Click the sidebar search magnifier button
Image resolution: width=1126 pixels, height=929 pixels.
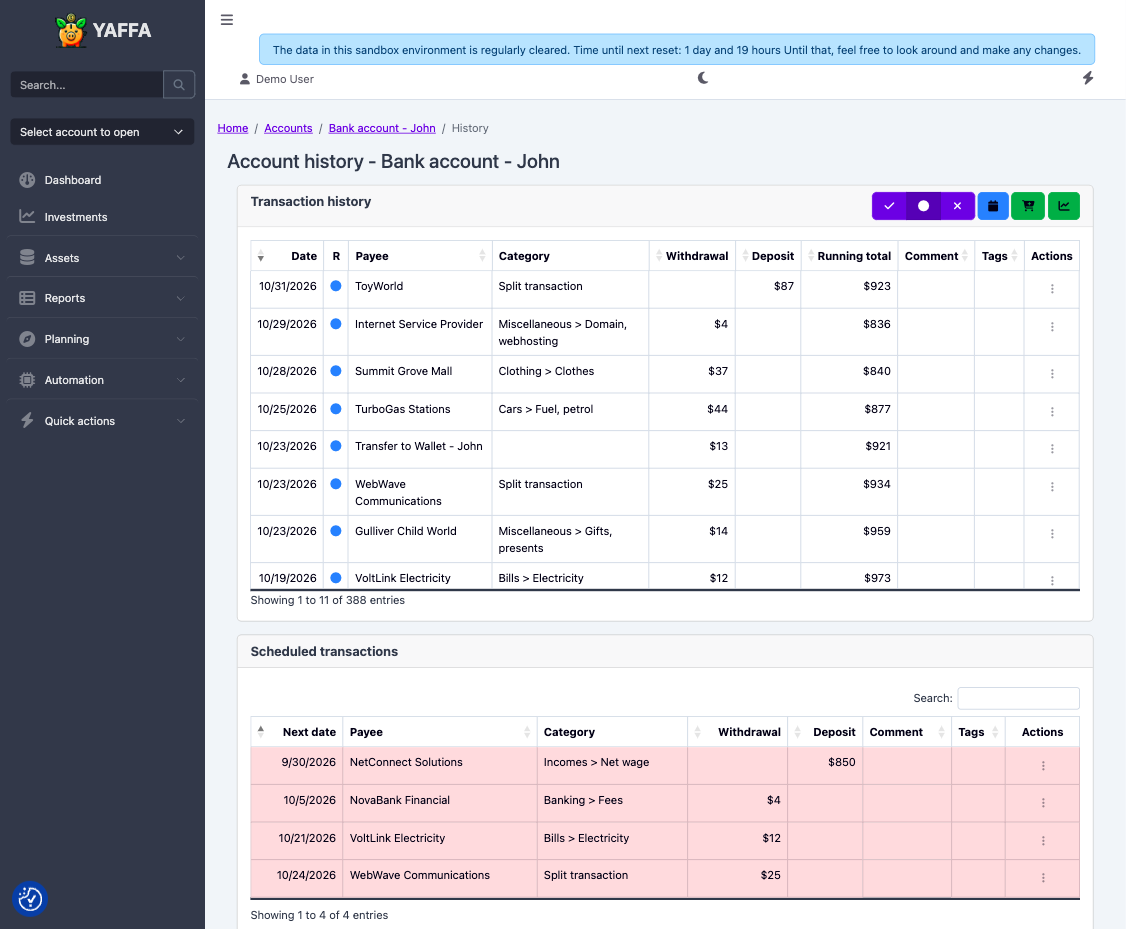tap(179, 85)
